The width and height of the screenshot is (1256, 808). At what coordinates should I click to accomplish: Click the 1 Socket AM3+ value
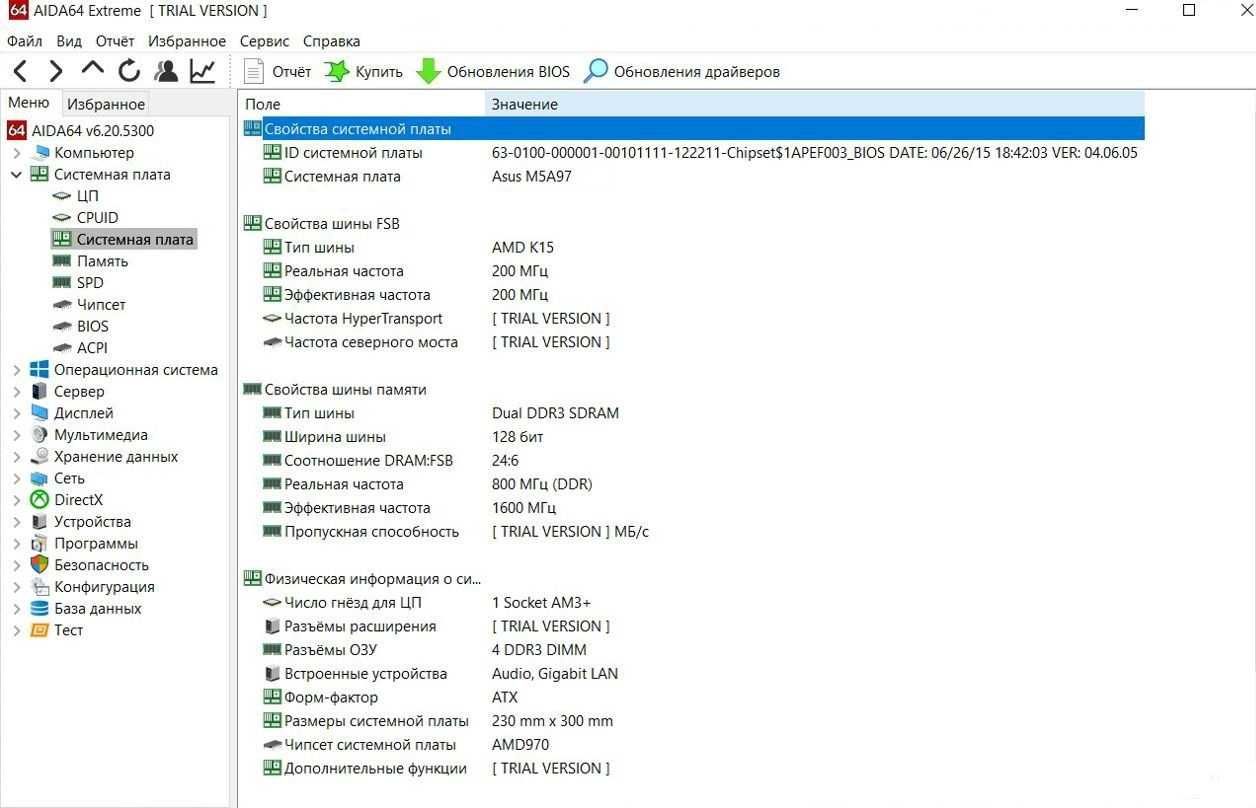coord(541,603)
